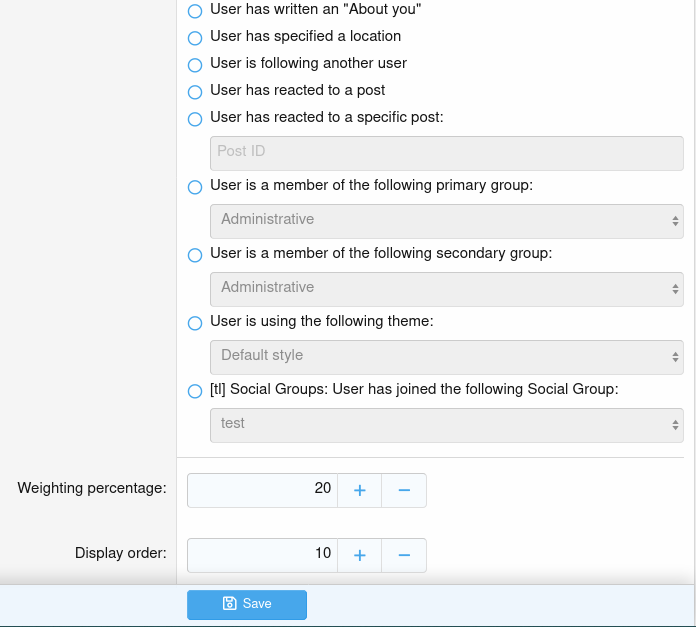The width and height of the screenshot is (696, 627).
Task: Select primary group membership radio option
Action: click(195, 187)
